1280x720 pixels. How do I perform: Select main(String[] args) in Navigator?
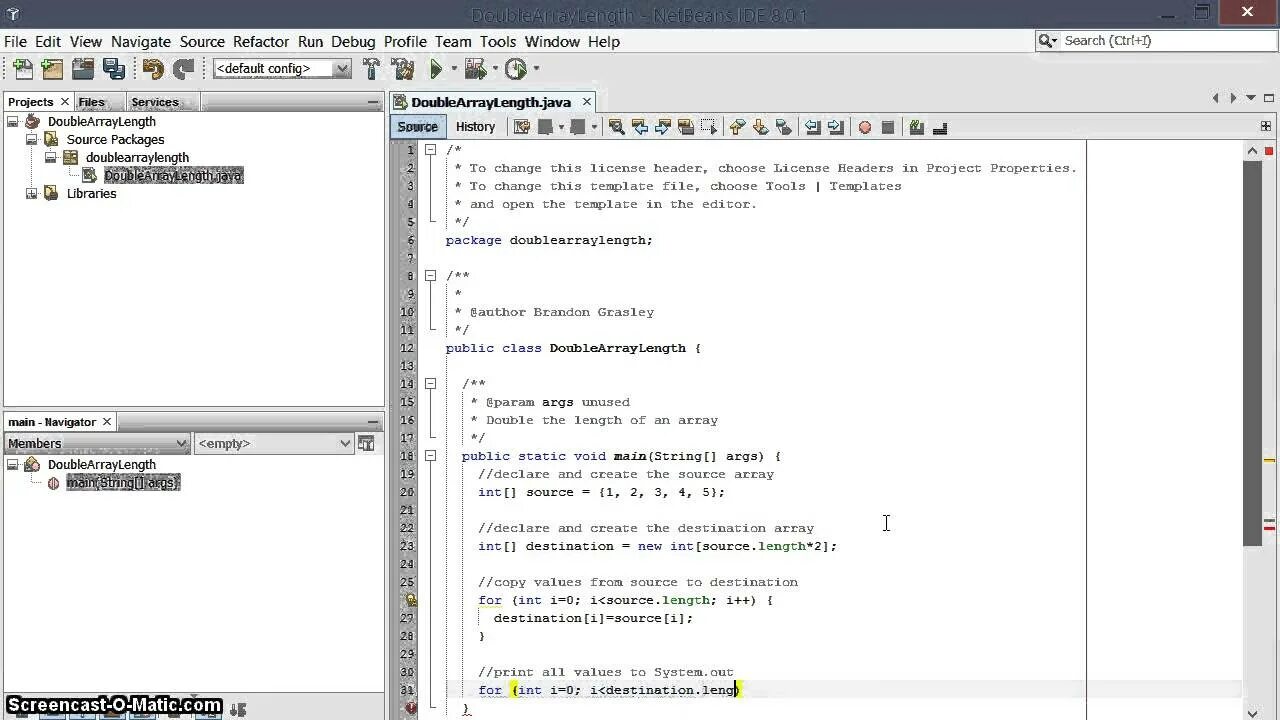click(123, 483)
